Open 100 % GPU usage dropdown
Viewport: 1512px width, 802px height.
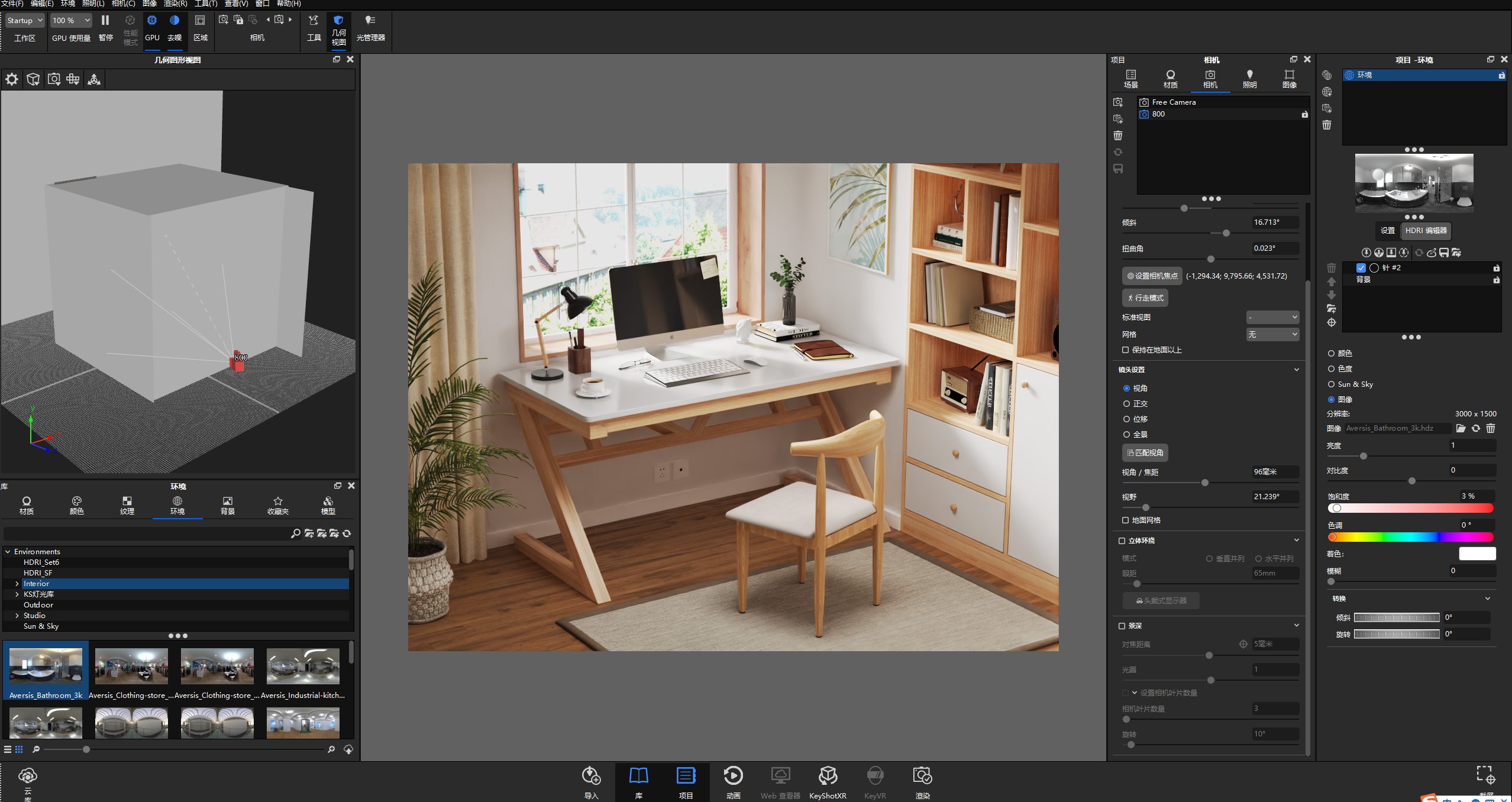pos(71,20)
